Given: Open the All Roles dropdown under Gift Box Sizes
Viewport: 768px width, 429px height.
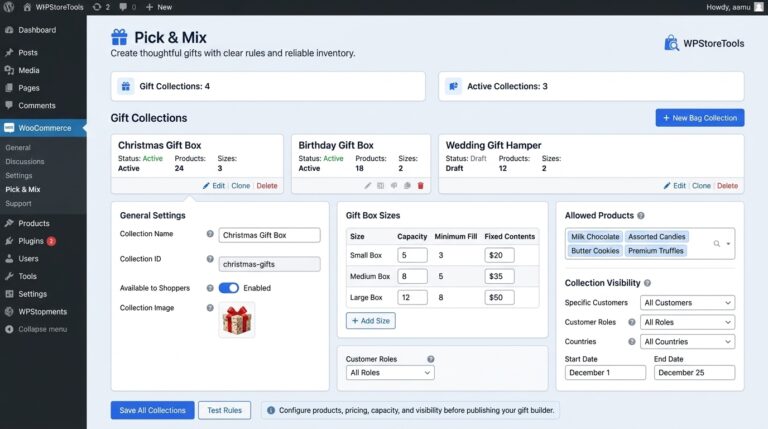Looking at the screenshot, I should 390,373.
